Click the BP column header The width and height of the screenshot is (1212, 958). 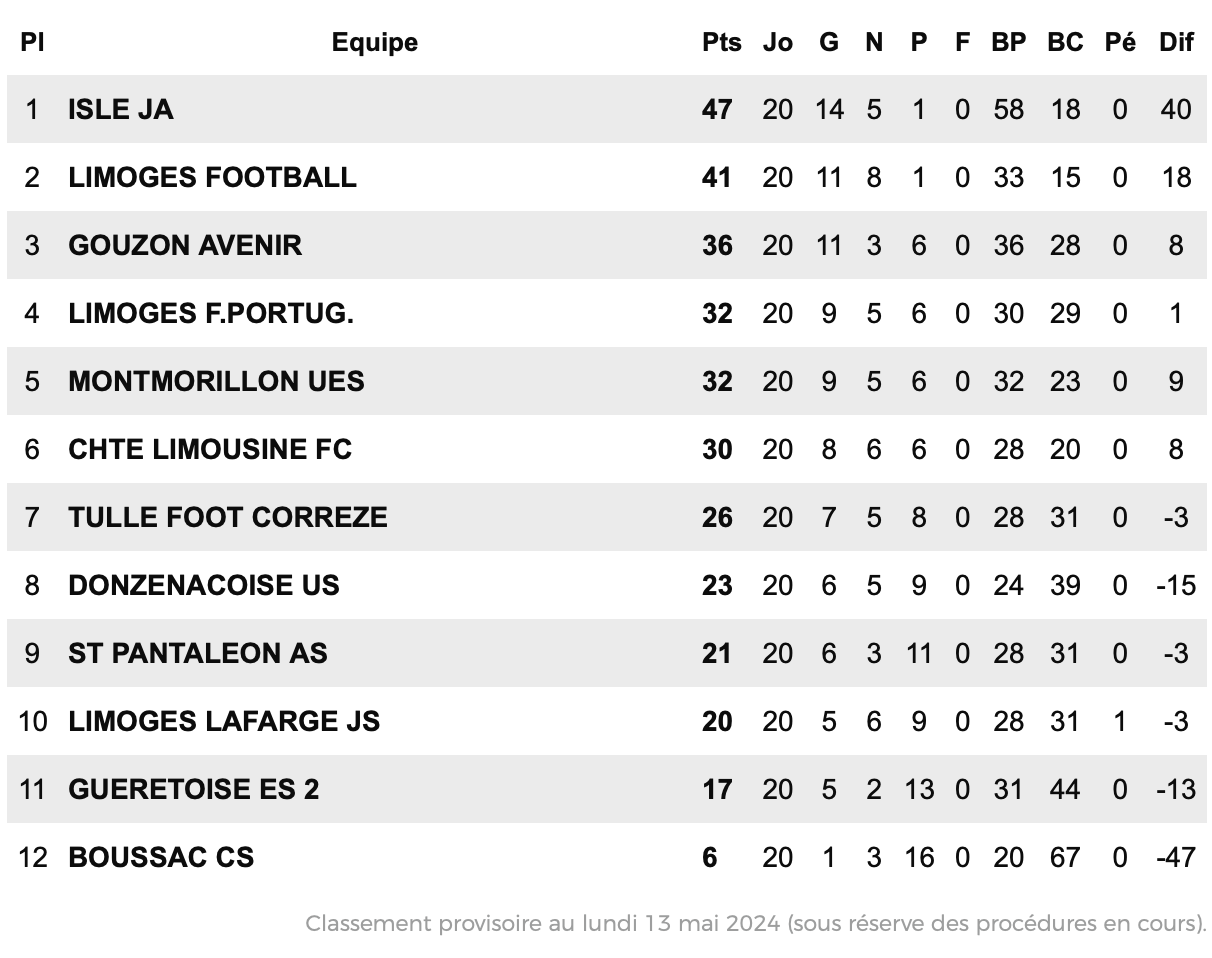point(1009,42)
